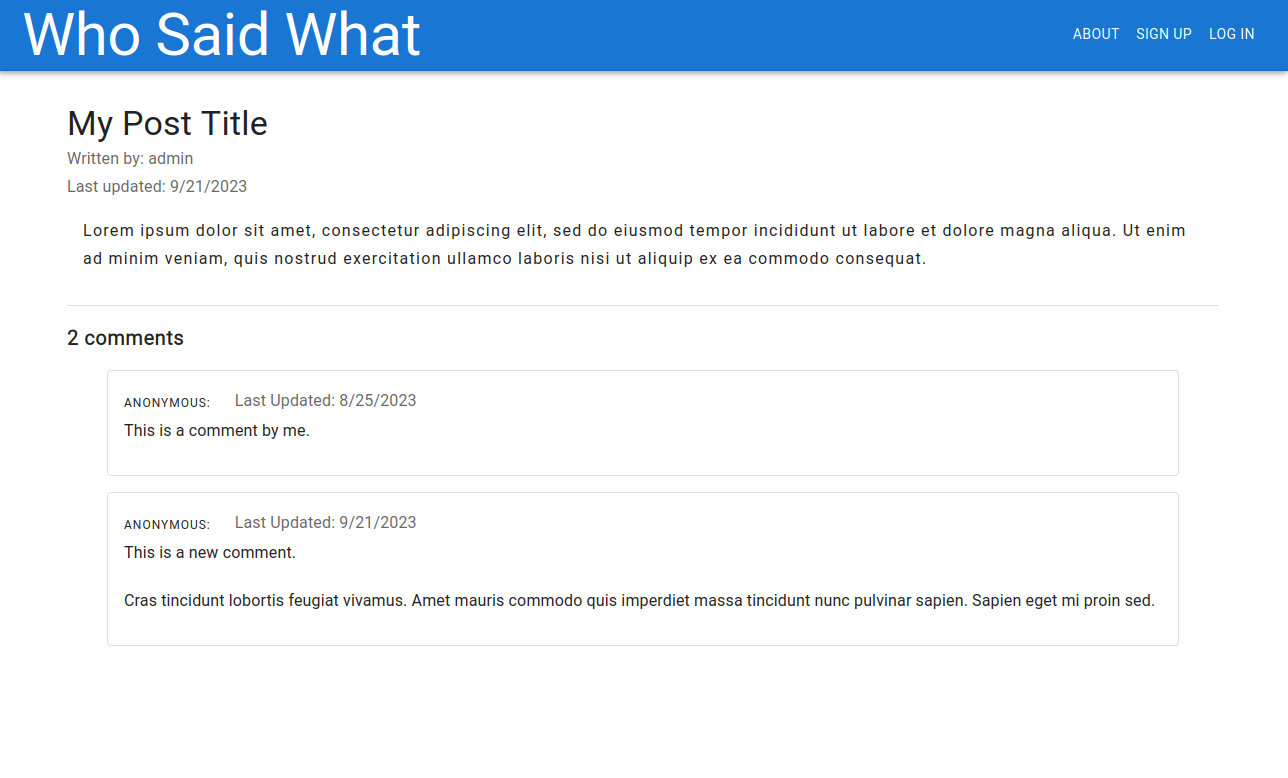The width and height of the screenshot is (1288, 778).
Task: Select the Lorem ipsum post body text
Action: pos(634,243)
